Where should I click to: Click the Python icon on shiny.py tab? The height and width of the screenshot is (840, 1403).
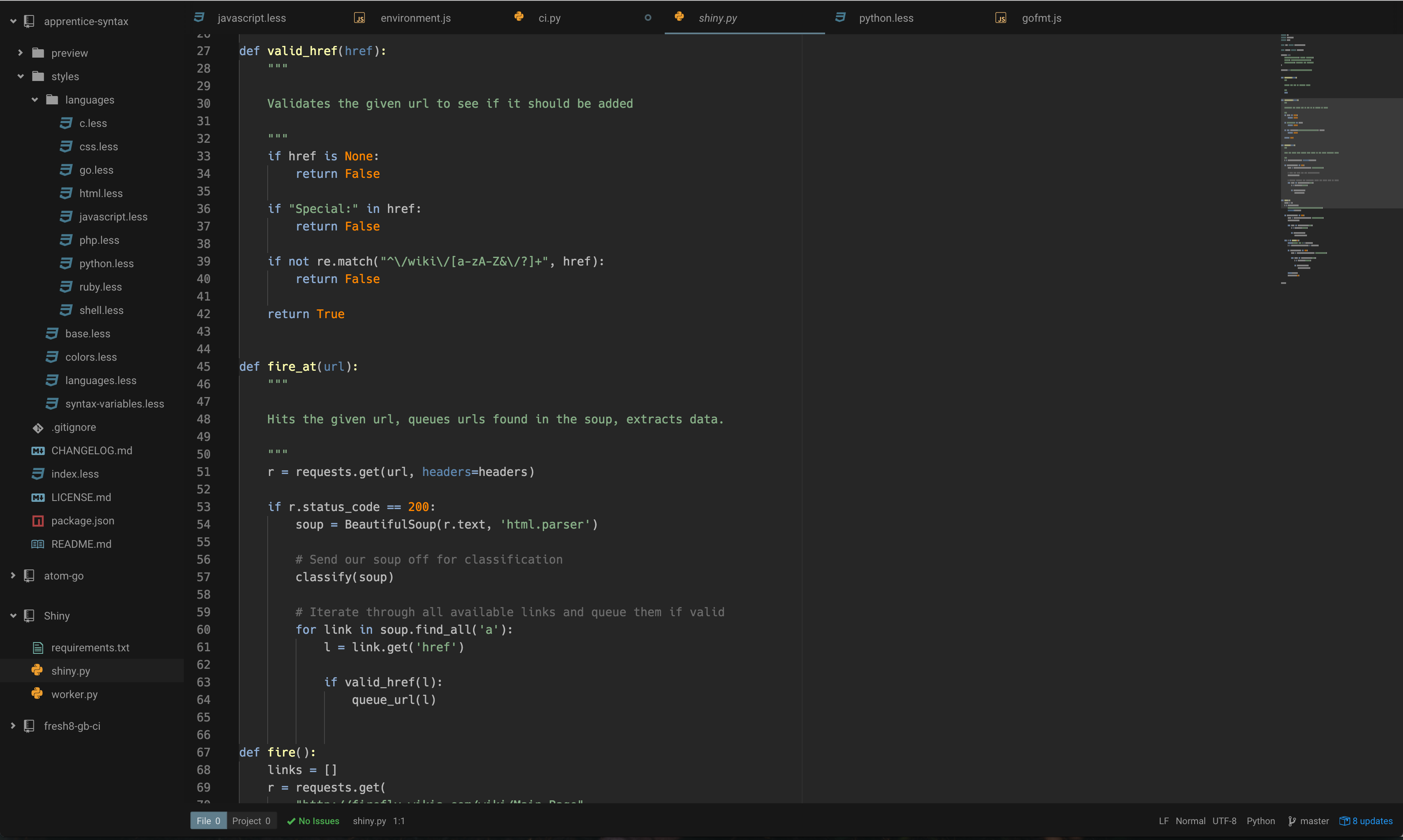679,17
